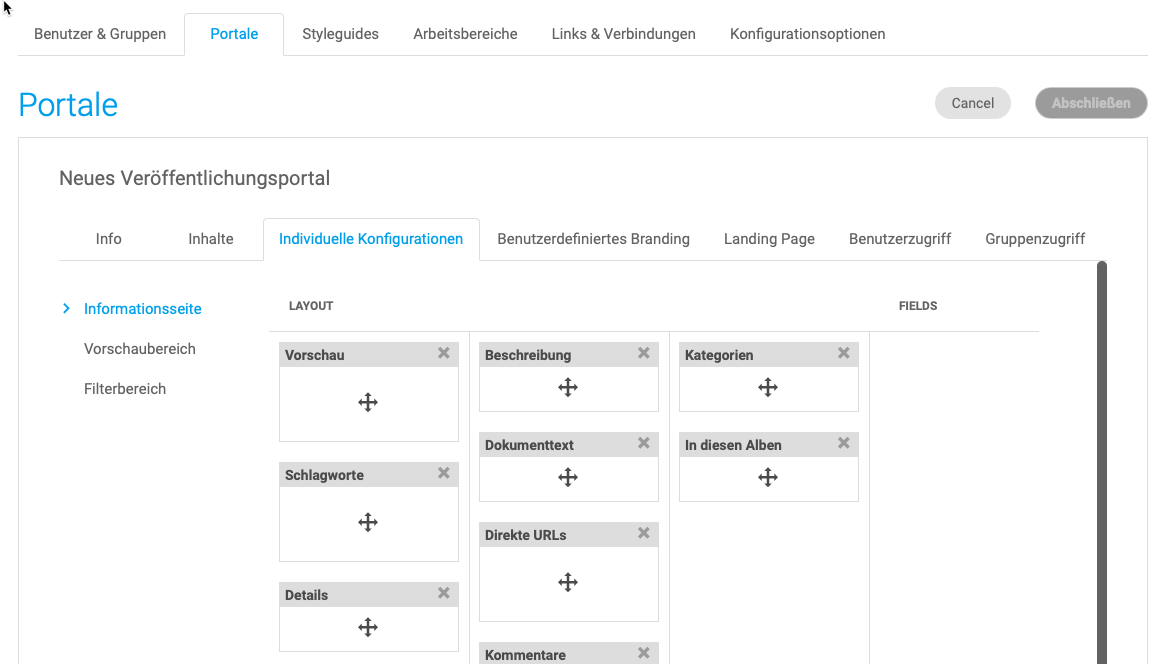Image resolution: width=1168 pixels, height=664 pixels.
Task: Click the move handle in Vorschau block
Action: pyautogui.click(x=368, y=403)
